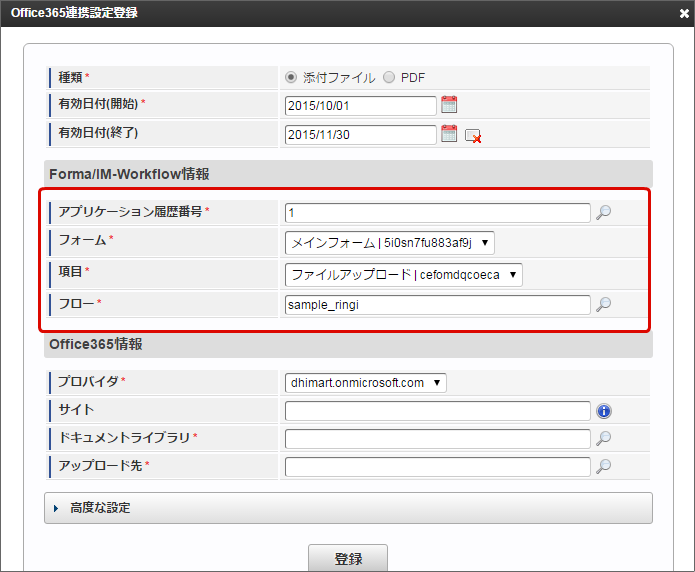Clear the end date with red-x icon
Image resolution: width=695 pixels, height=572 pixels.
click(473, 136)
